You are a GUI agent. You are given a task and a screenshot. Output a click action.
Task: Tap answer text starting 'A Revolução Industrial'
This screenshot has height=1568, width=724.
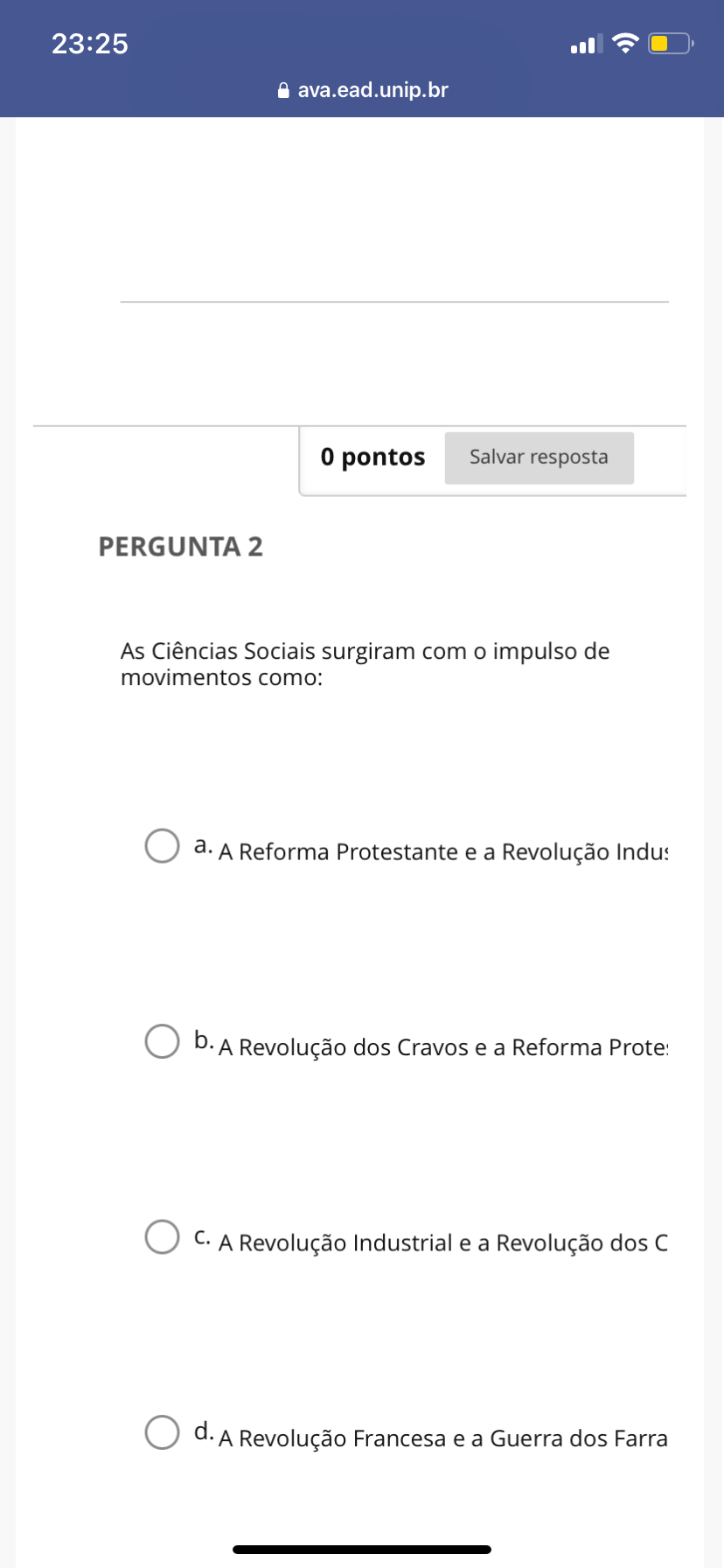pos(442,1243)
